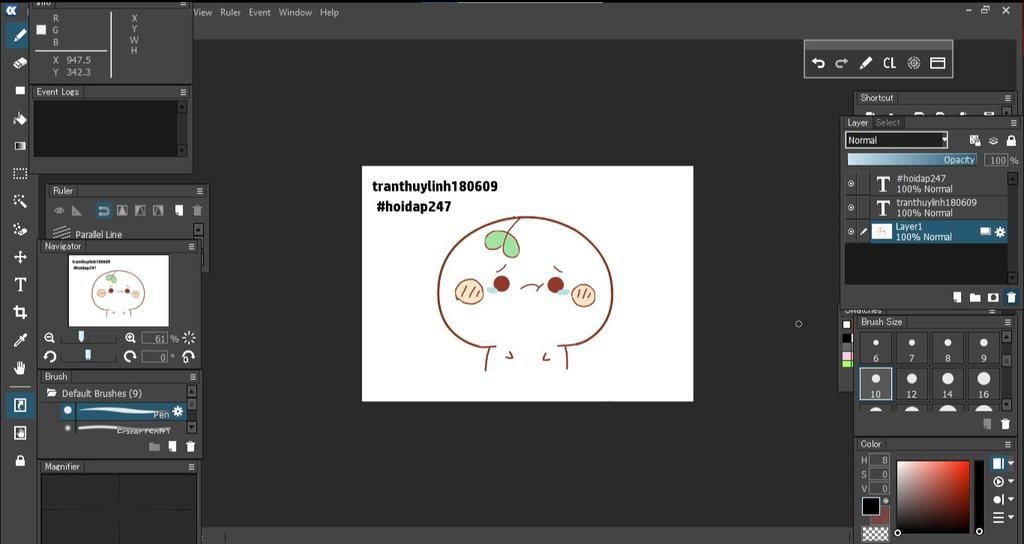Choose brush size 12

click(x=912, y=384)
